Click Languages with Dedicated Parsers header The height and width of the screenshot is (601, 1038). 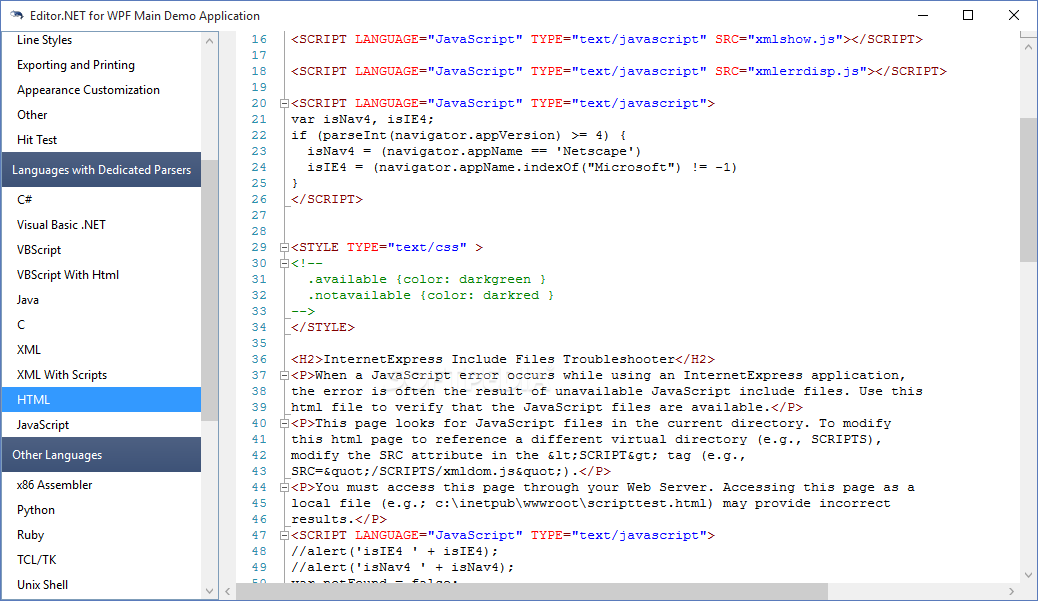click(101, 169)
